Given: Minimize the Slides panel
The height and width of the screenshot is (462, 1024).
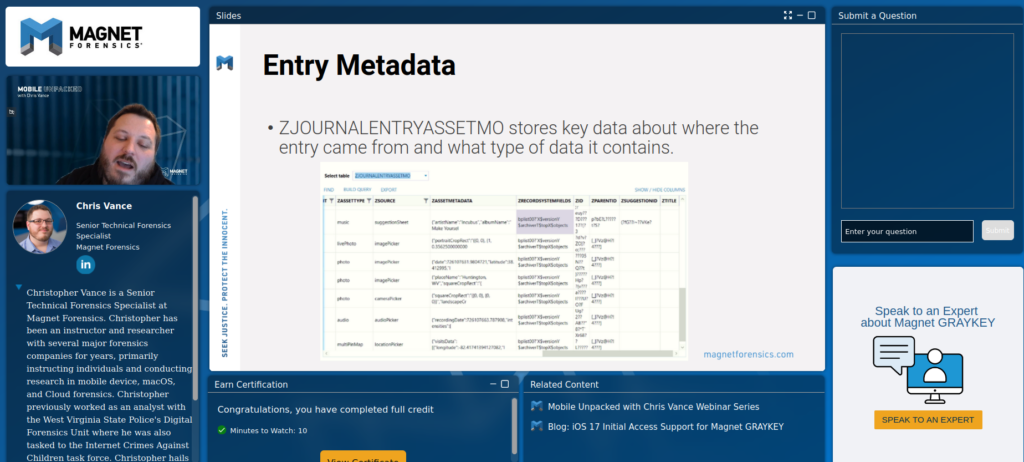Looking at the screenshot, I should pos(800,15).
